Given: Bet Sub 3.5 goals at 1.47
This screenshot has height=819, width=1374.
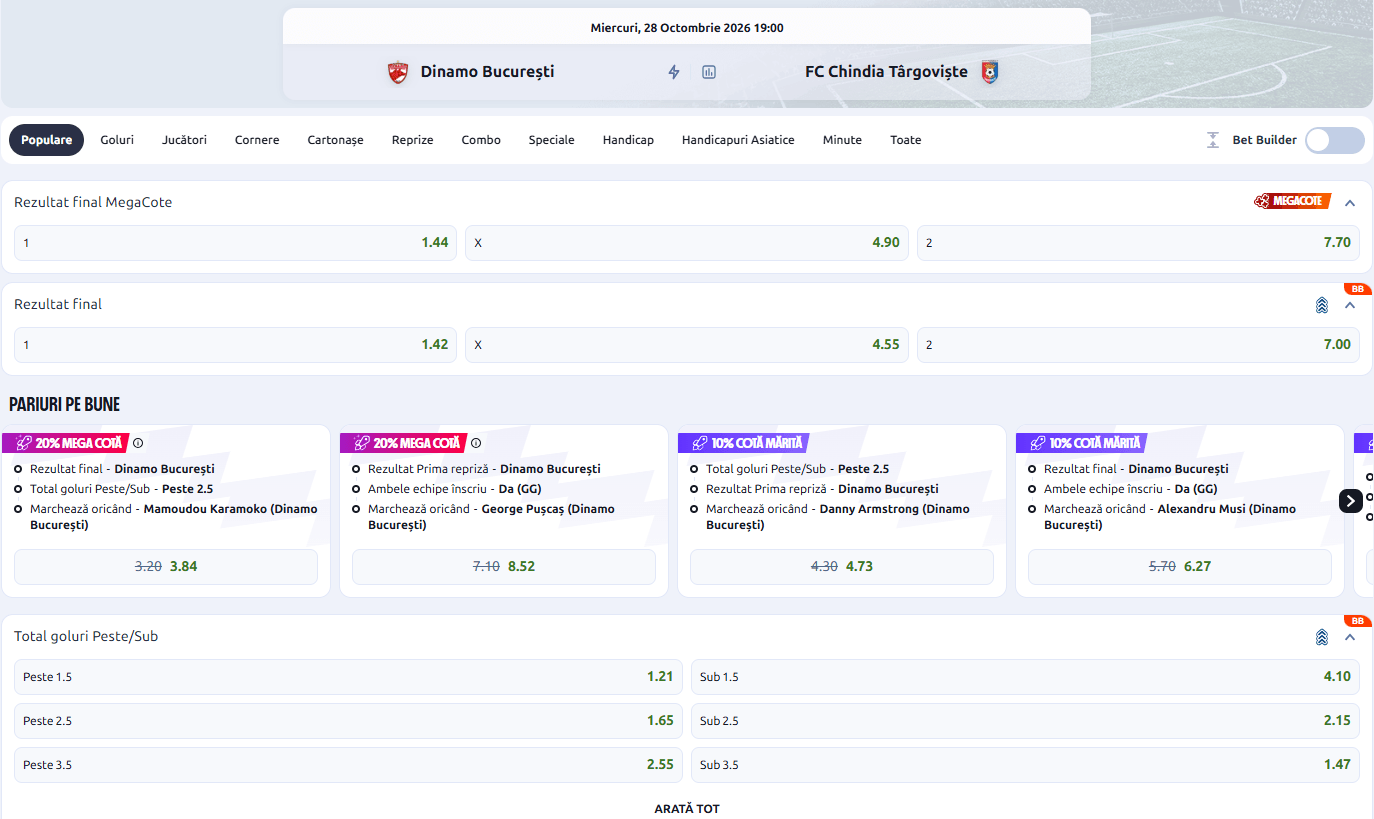Looking at the screenshot, I should pyautogui.click(x=1025, y=765).
